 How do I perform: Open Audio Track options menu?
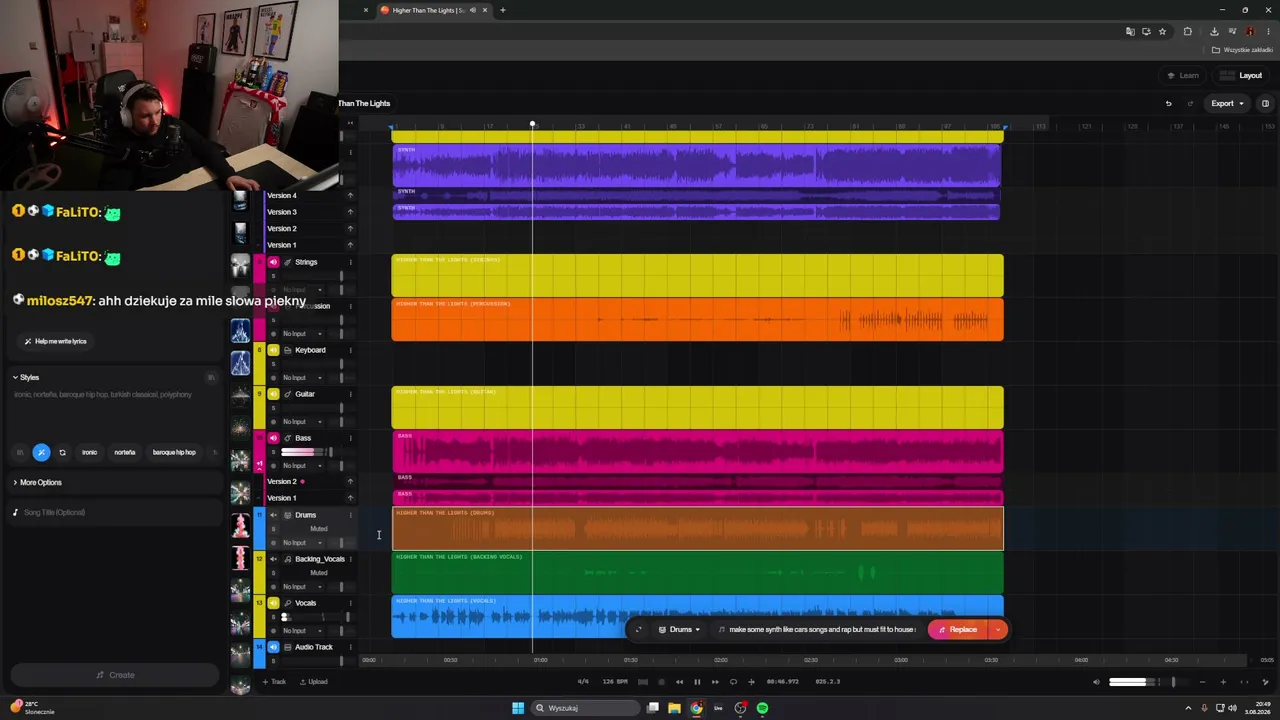[350, 647]
